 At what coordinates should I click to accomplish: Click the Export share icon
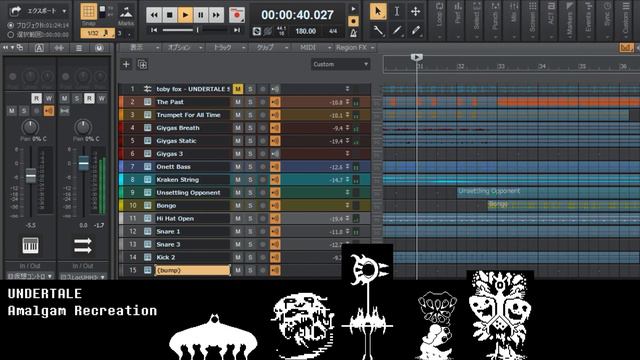(15, 11)
